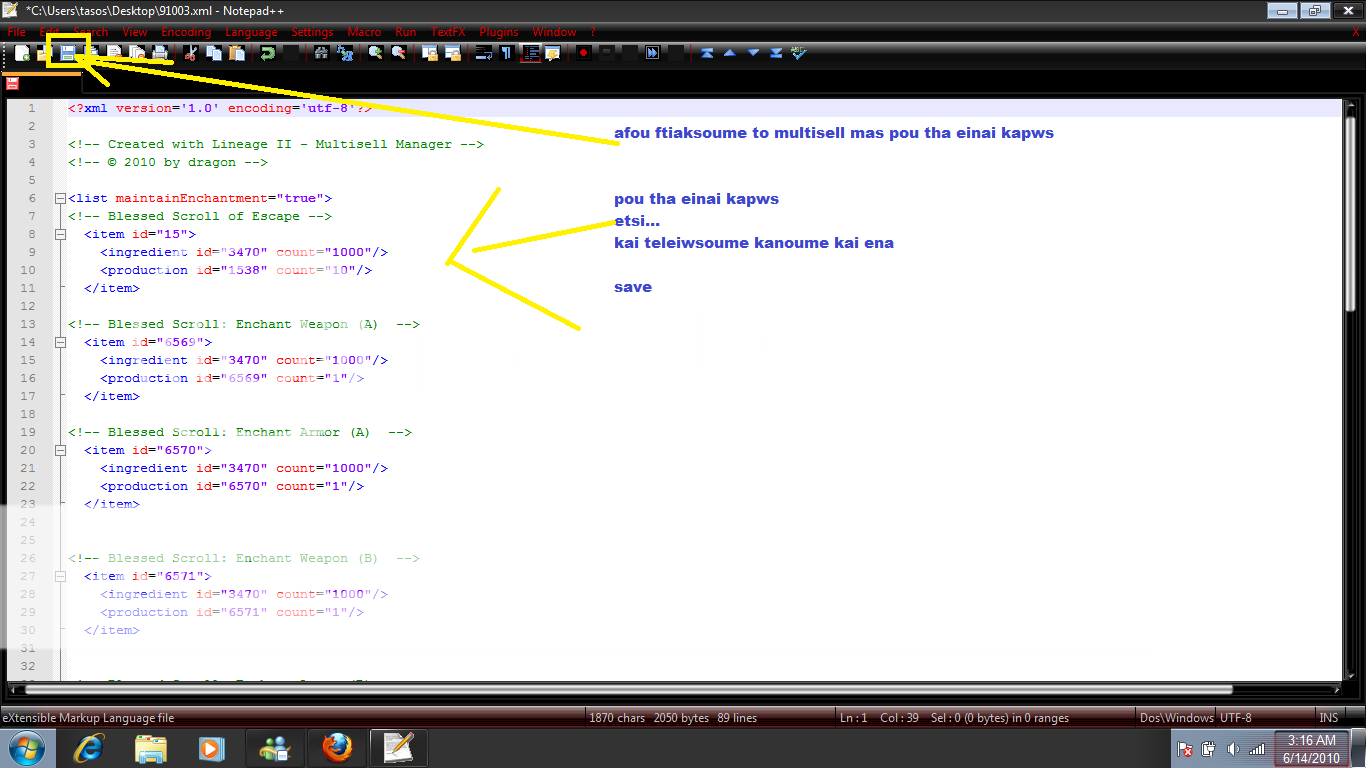Viewport: 1366px width, 768px height.
Task: Open Firefox from the taskbar
Action: point(338,748)
